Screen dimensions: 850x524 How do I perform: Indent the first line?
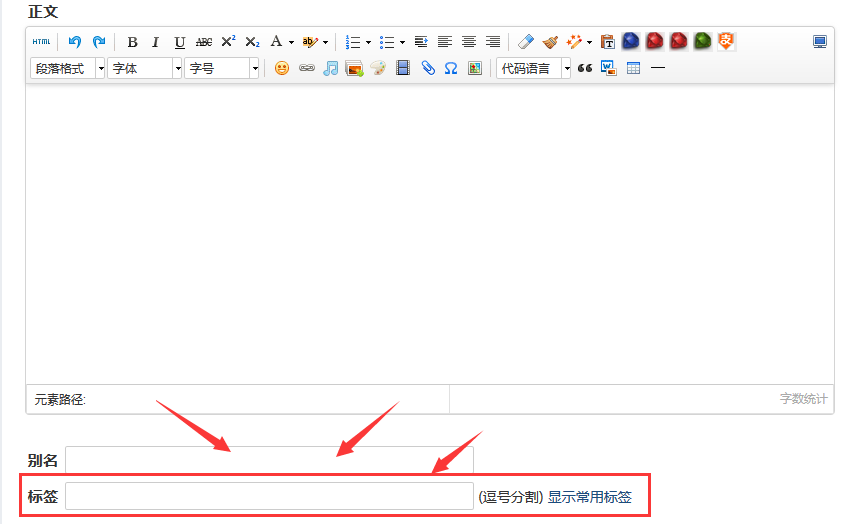[x=421, y=42]
